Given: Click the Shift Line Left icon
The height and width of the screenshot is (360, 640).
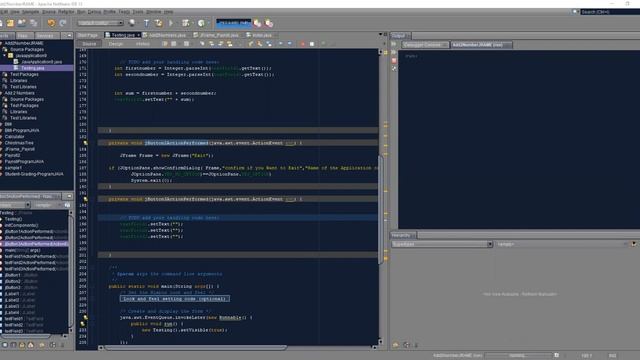Looking at the screenshot, I should pyautogui.click(x=280, y=44).
